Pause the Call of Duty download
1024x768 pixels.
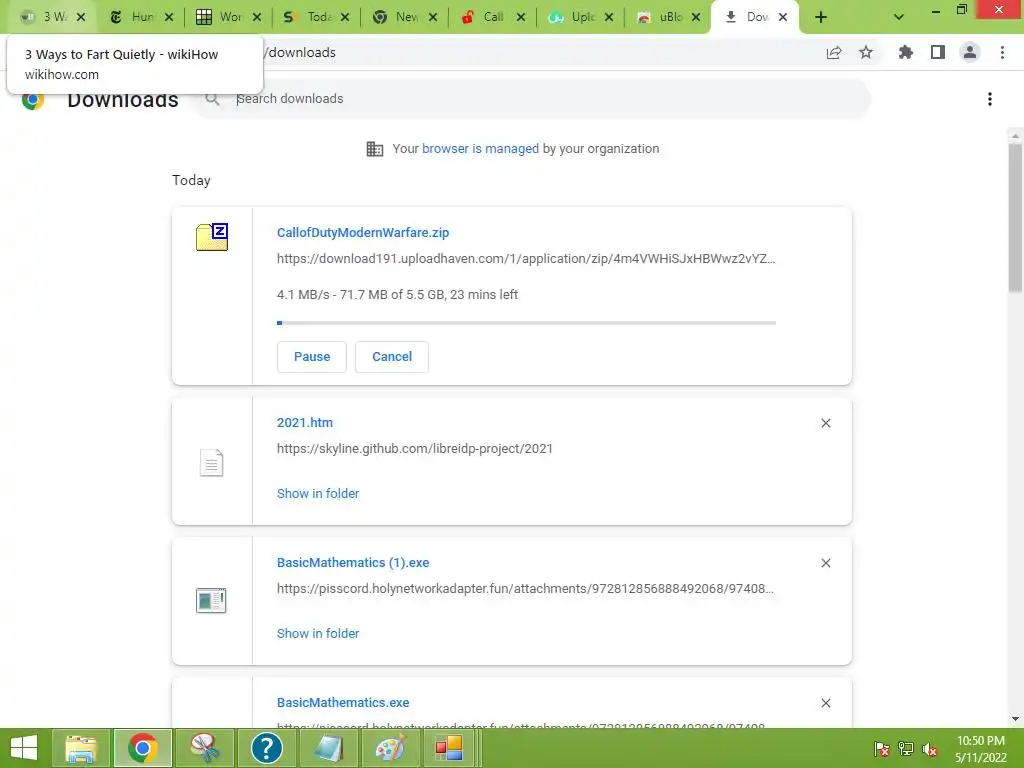pos(312,357)
